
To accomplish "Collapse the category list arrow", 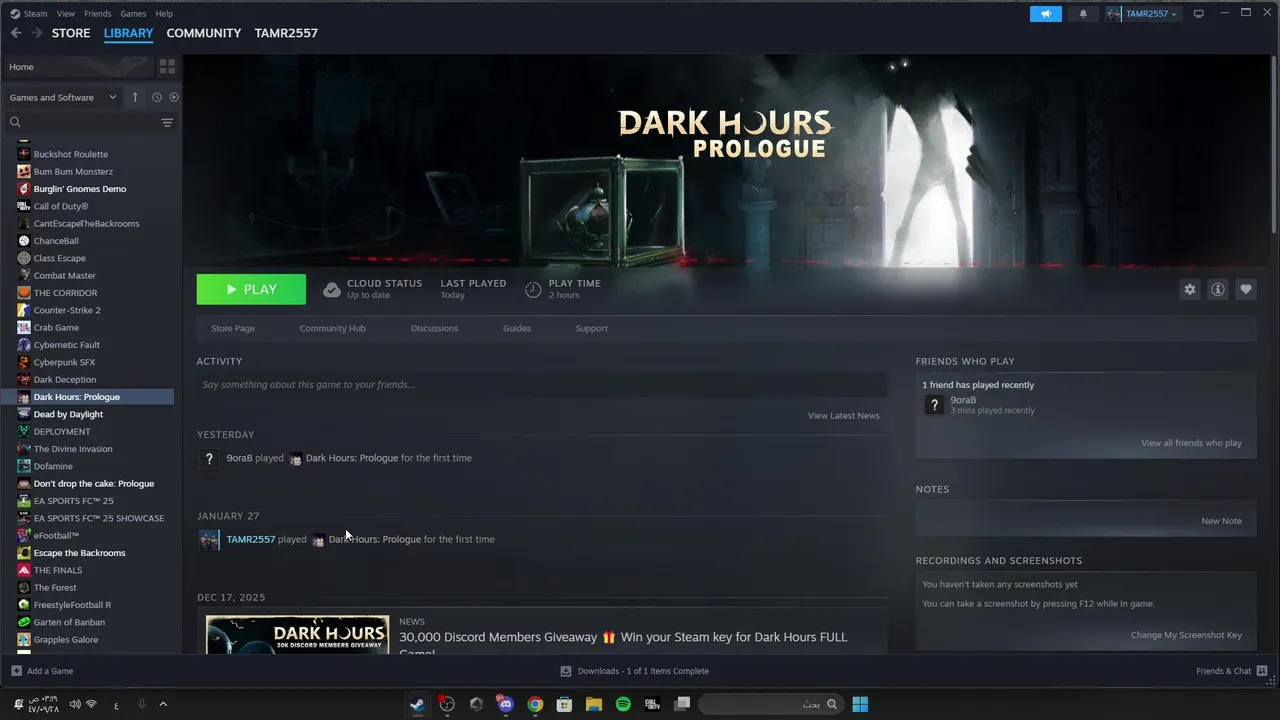I will 135,97.
